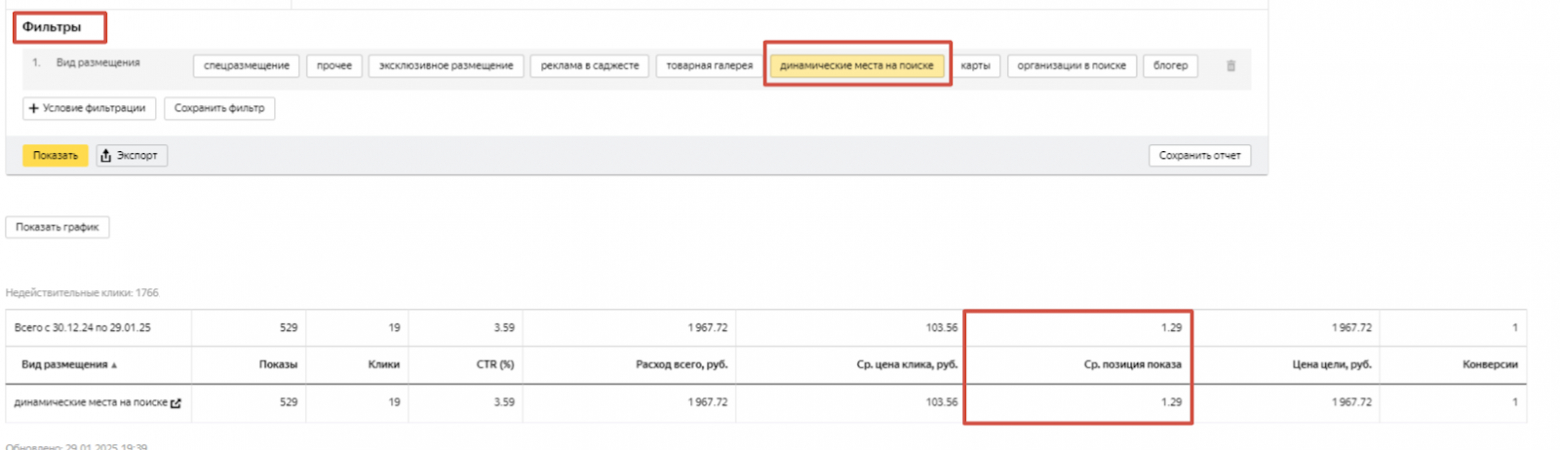Click the external link icon beside the placement row
The image size is (1560, 450).
coord(176,403)
